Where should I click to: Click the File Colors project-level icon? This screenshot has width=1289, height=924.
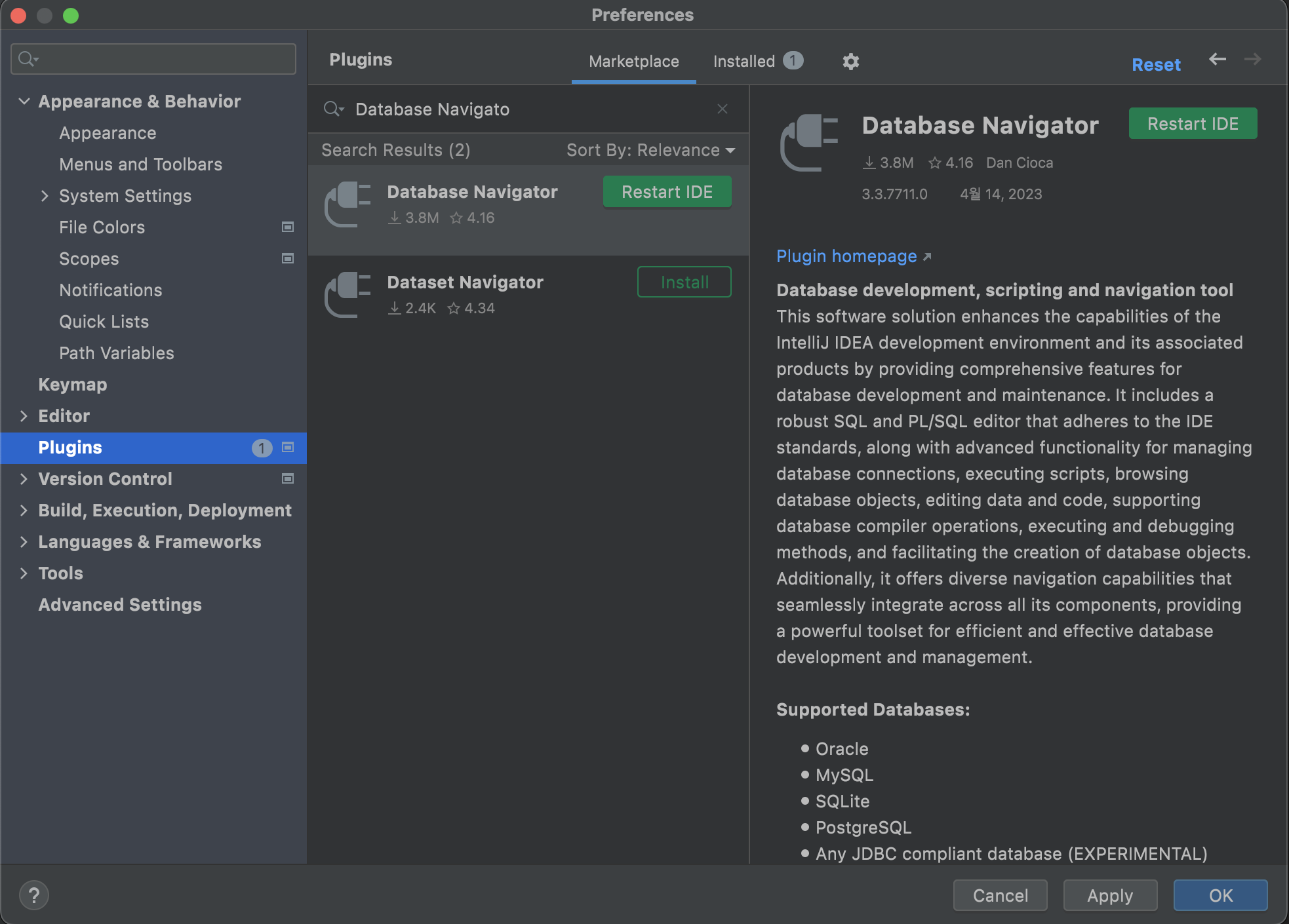(x=287, y=227)
